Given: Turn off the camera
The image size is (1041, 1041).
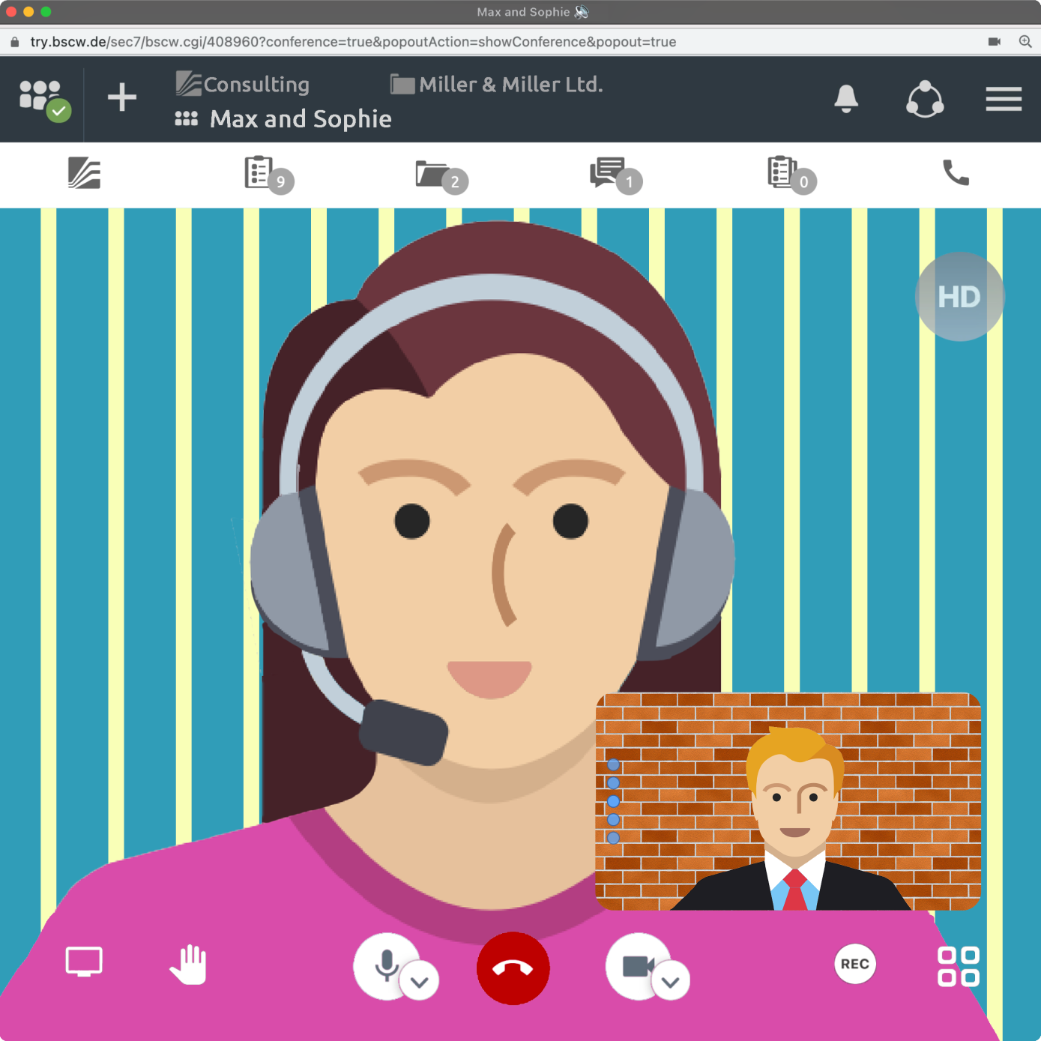Looking at the screenshot, I should tap(637, 966).
